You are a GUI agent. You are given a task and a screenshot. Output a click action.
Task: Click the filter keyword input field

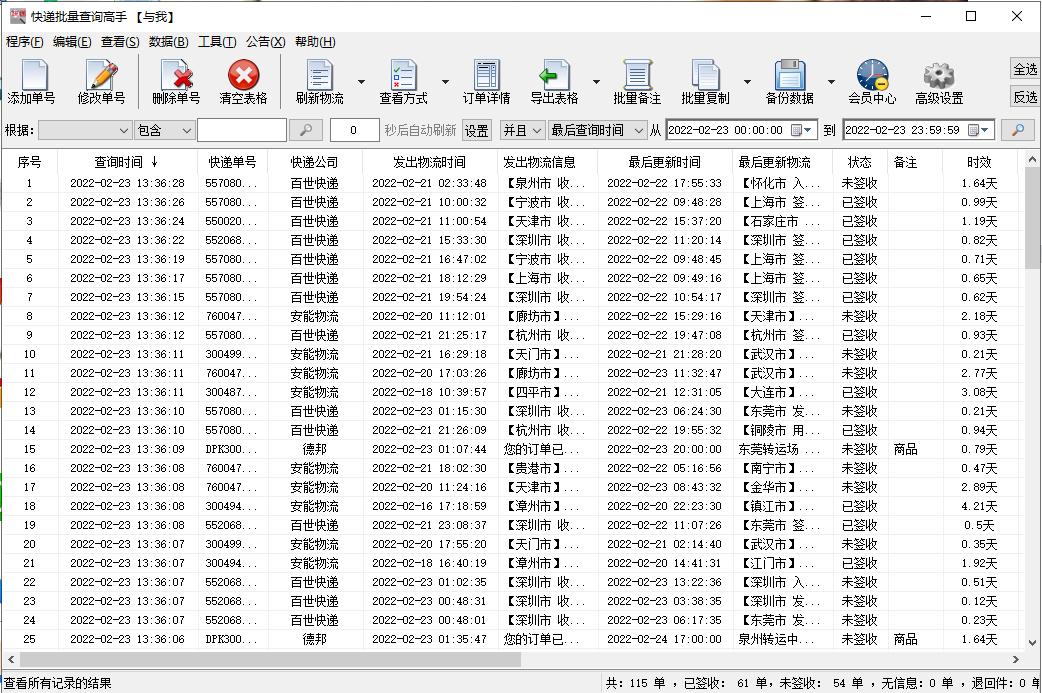(x=240, y=129)
